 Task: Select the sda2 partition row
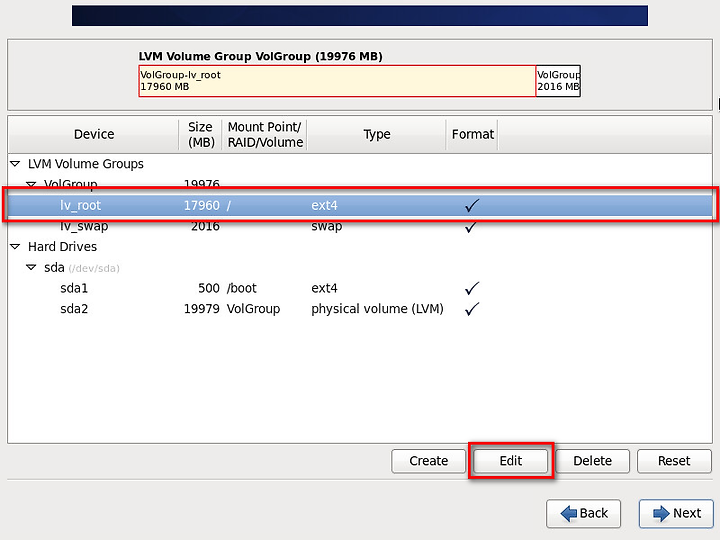(x=360, y=309)
